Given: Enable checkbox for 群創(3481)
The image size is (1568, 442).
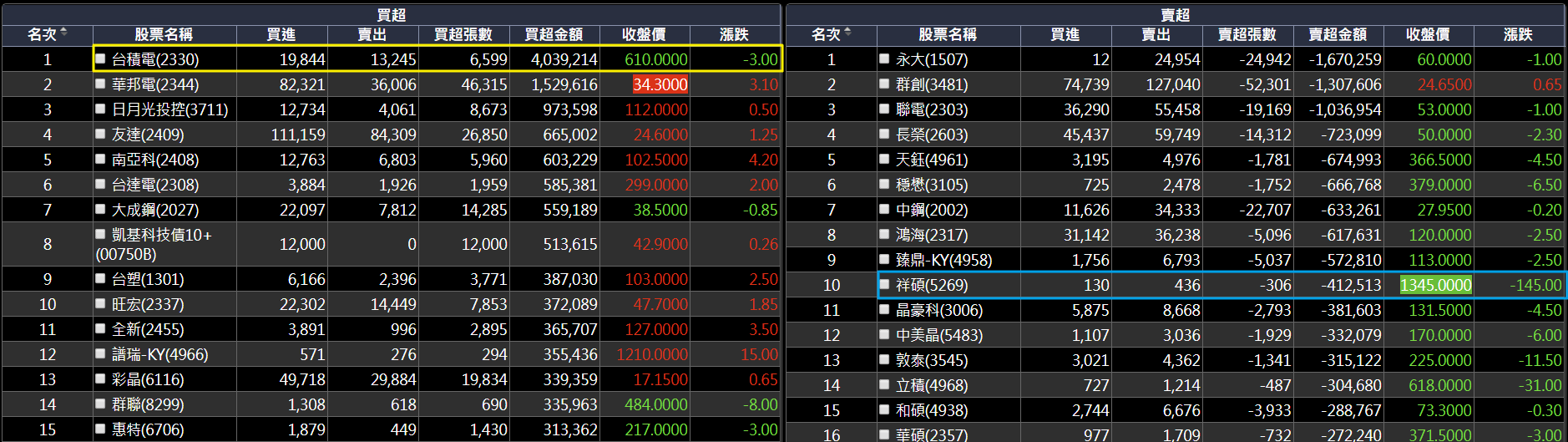Looking at the screenshot, I should pyautogui.click(x=884, y=84).
